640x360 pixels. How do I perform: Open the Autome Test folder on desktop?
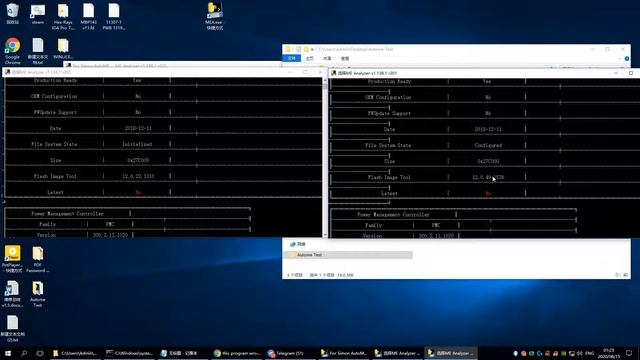coord(38,294)
